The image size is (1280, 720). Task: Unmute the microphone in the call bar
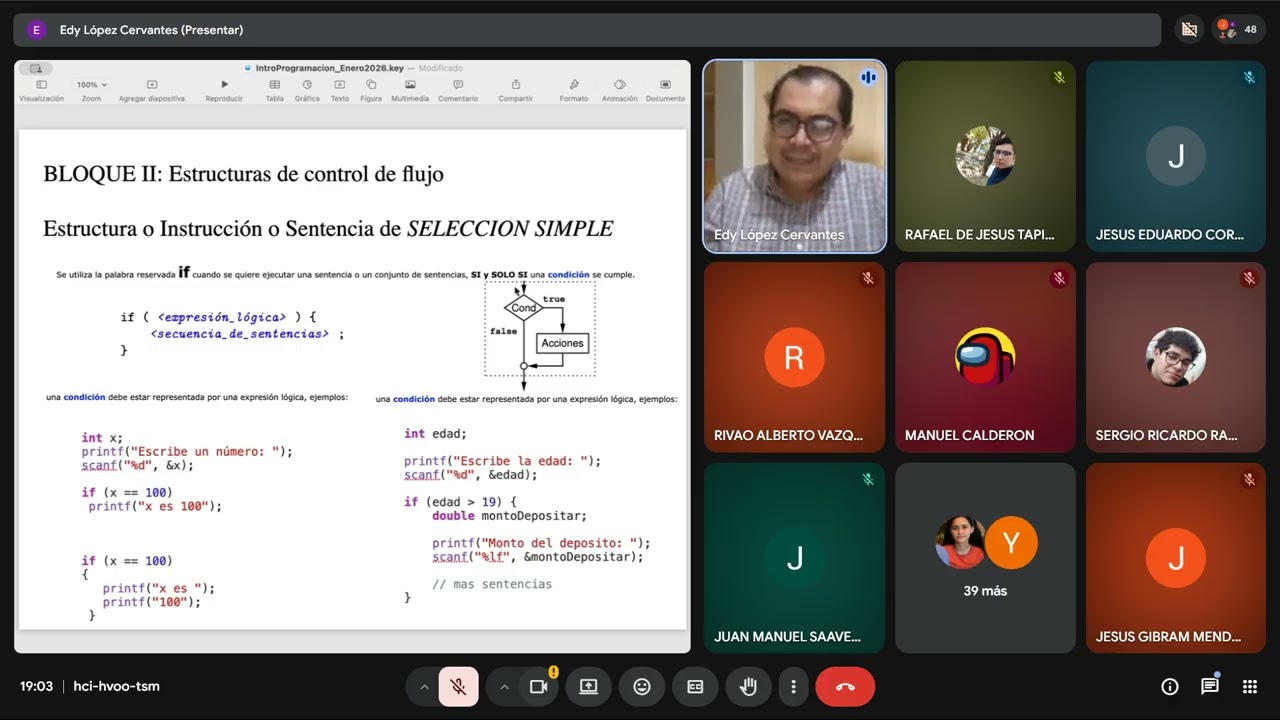point(458,687)
